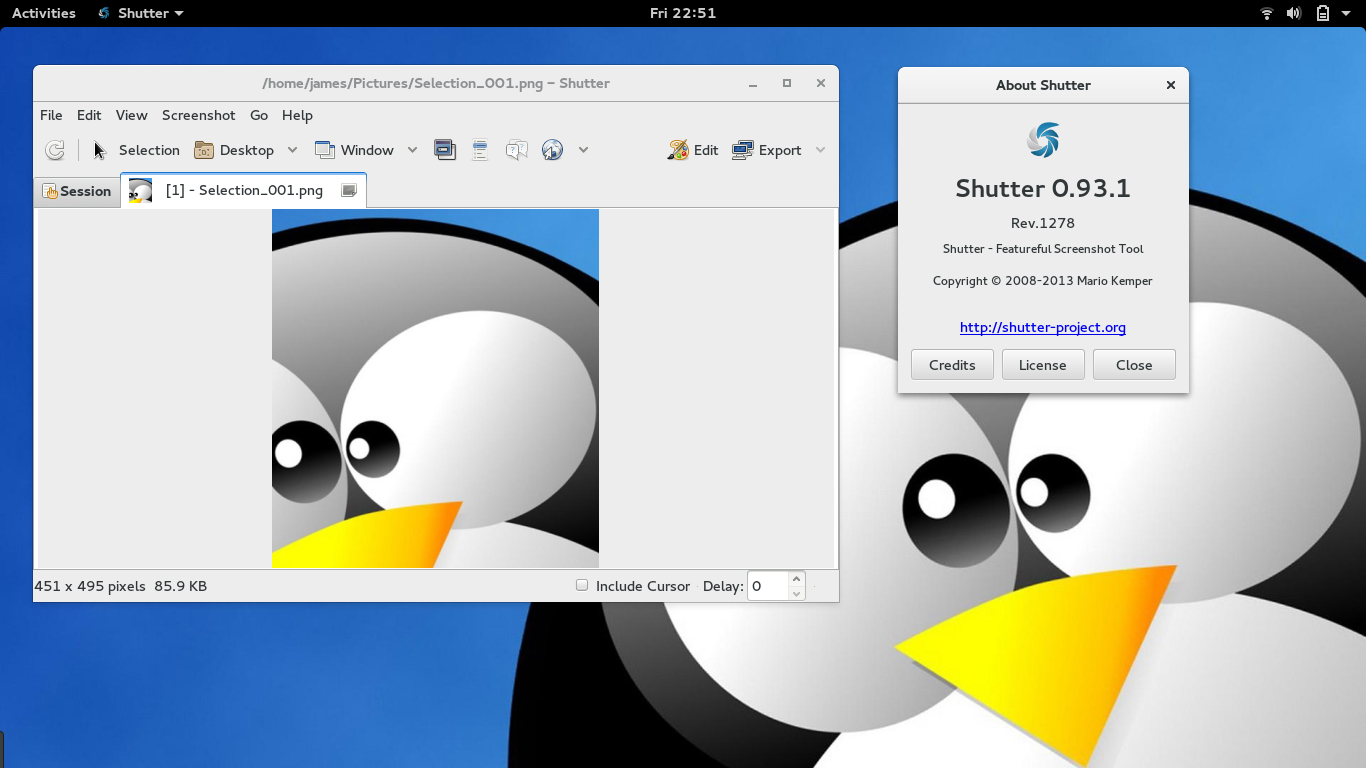Select the Selection_001.png tab
The image size is (1366, 768).
pos(244,190)
